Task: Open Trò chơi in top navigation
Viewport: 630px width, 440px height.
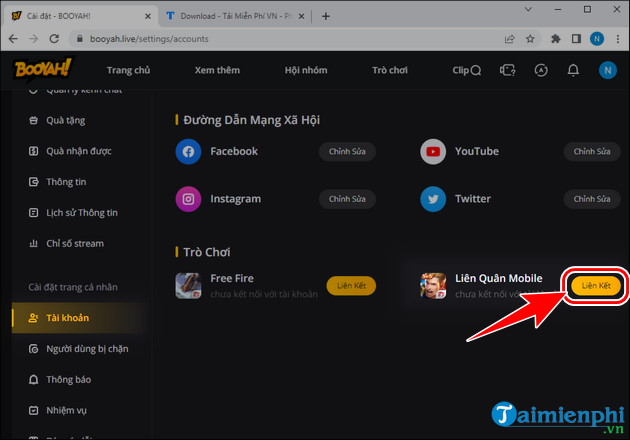Action: 390,70
